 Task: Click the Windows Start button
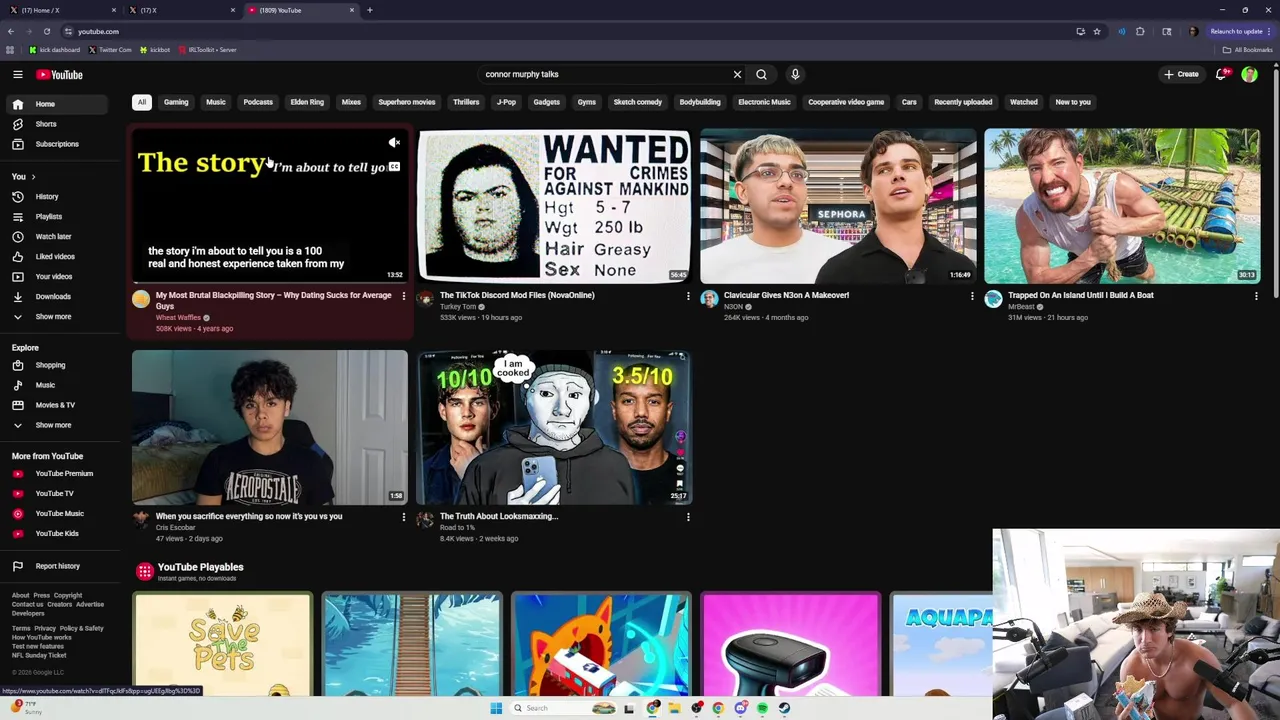496,708
